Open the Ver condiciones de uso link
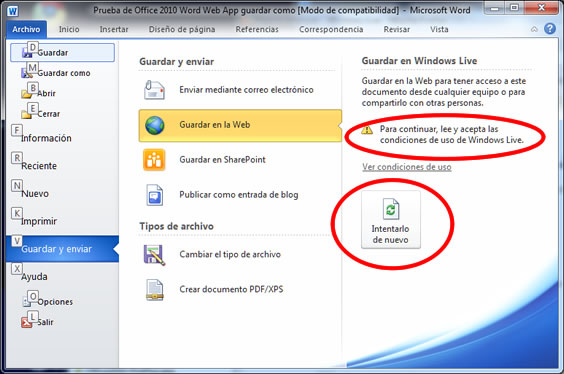564x374 pixels. pos(406,167)
